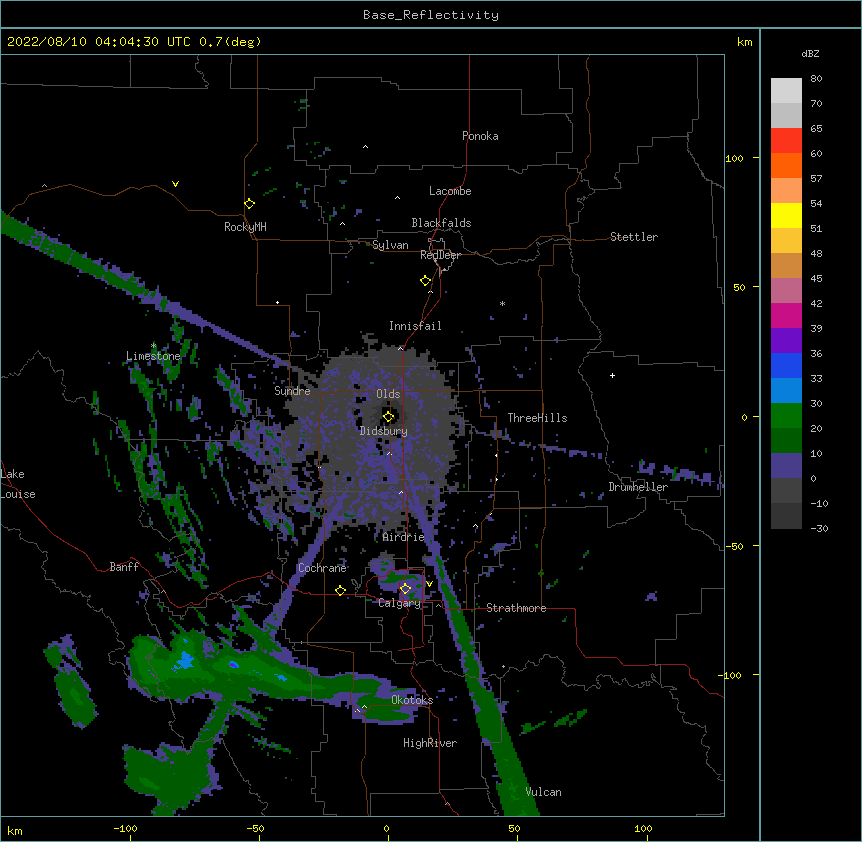Click the 0.7(deg) elevation angle text
The width and height of the screenshot is (862, 842).
pyautogui.click(x=230, y=42)
